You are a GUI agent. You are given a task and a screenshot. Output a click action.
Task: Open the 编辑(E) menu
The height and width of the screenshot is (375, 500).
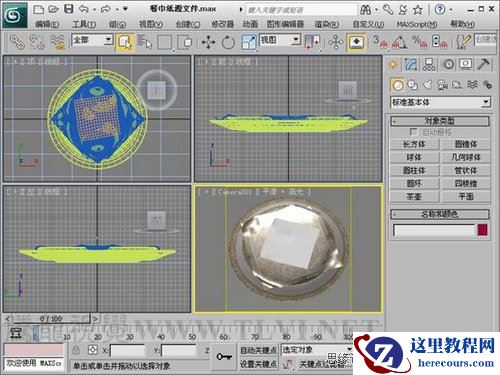point(47,24)
